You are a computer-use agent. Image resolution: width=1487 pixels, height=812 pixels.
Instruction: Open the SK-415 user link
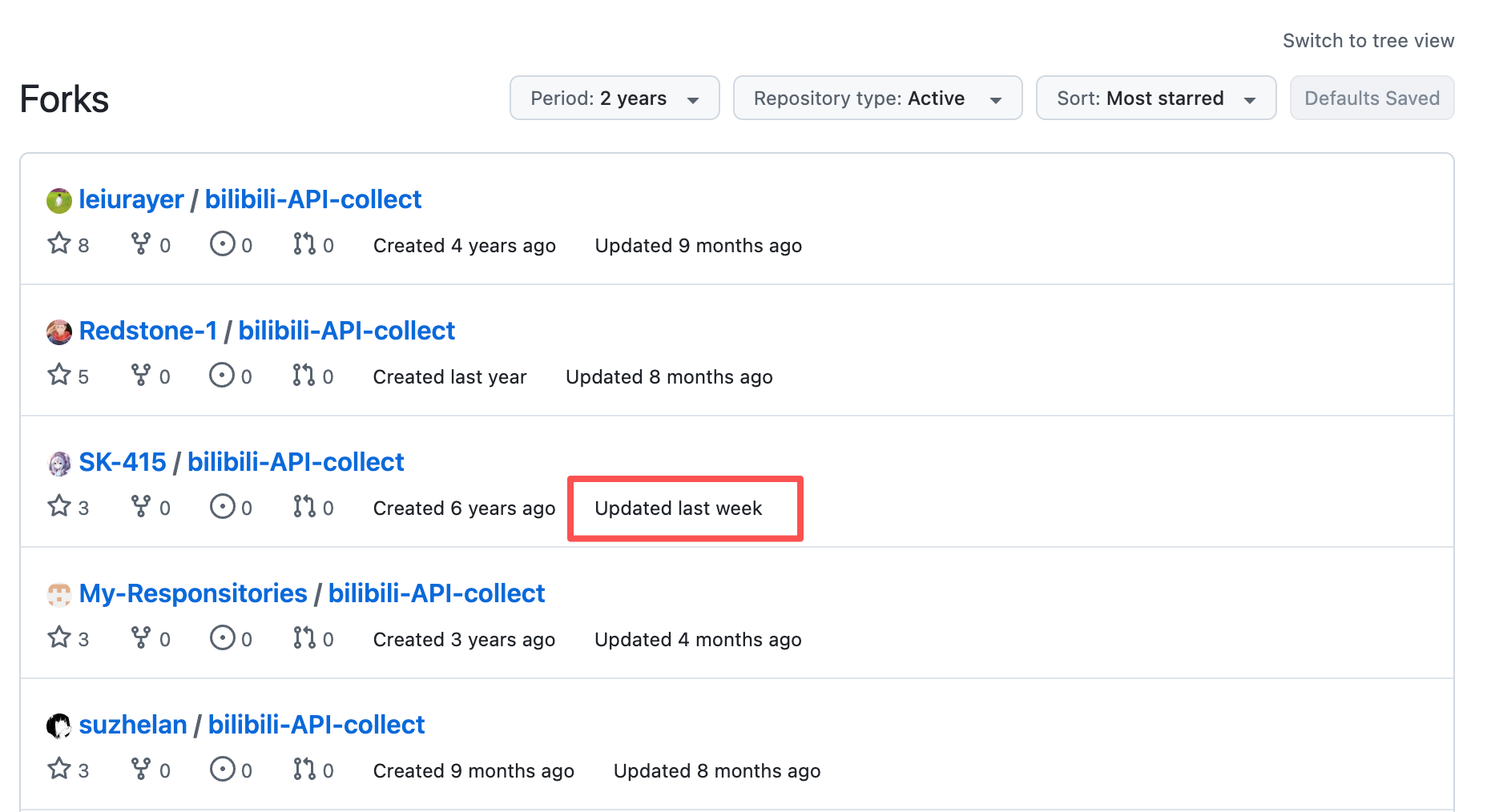[x=123, y=462]
